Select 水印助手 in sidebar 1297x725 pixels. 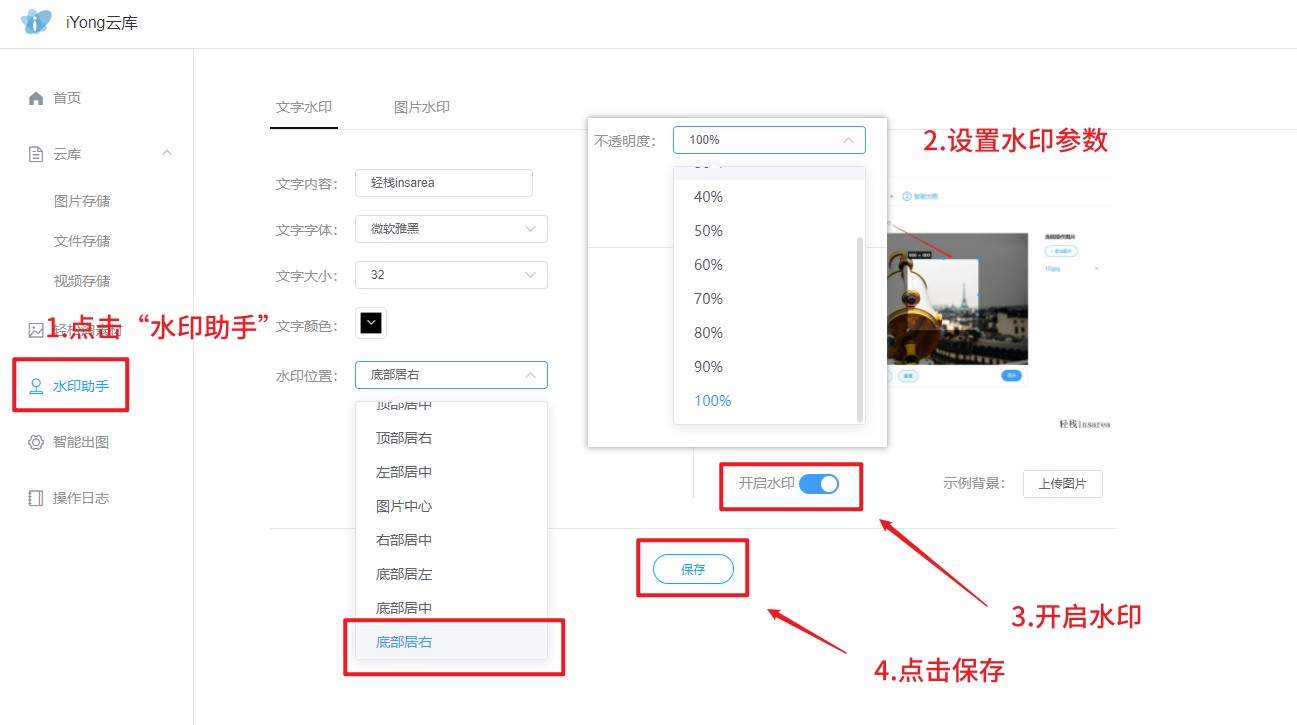pos(81,386)
